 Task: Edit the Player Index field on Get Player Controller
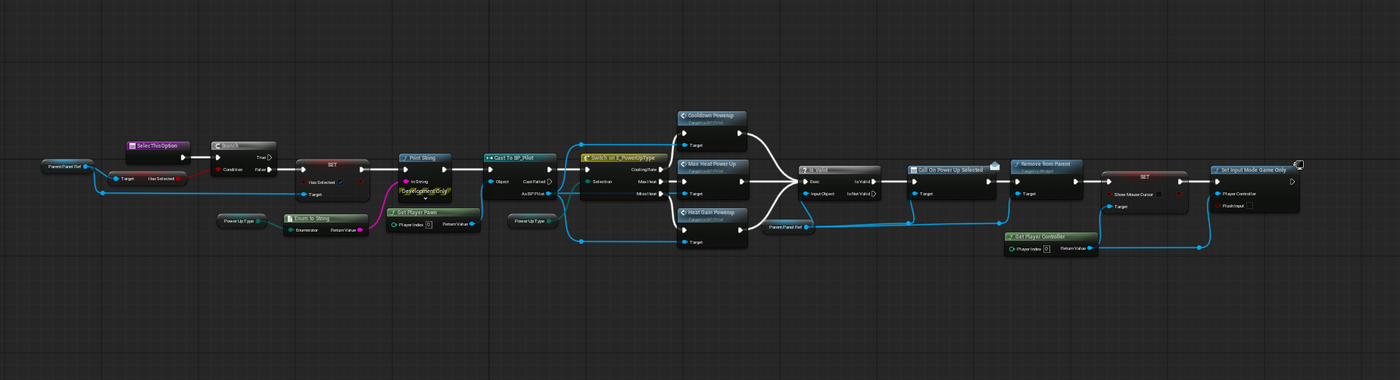point(1046,249)
